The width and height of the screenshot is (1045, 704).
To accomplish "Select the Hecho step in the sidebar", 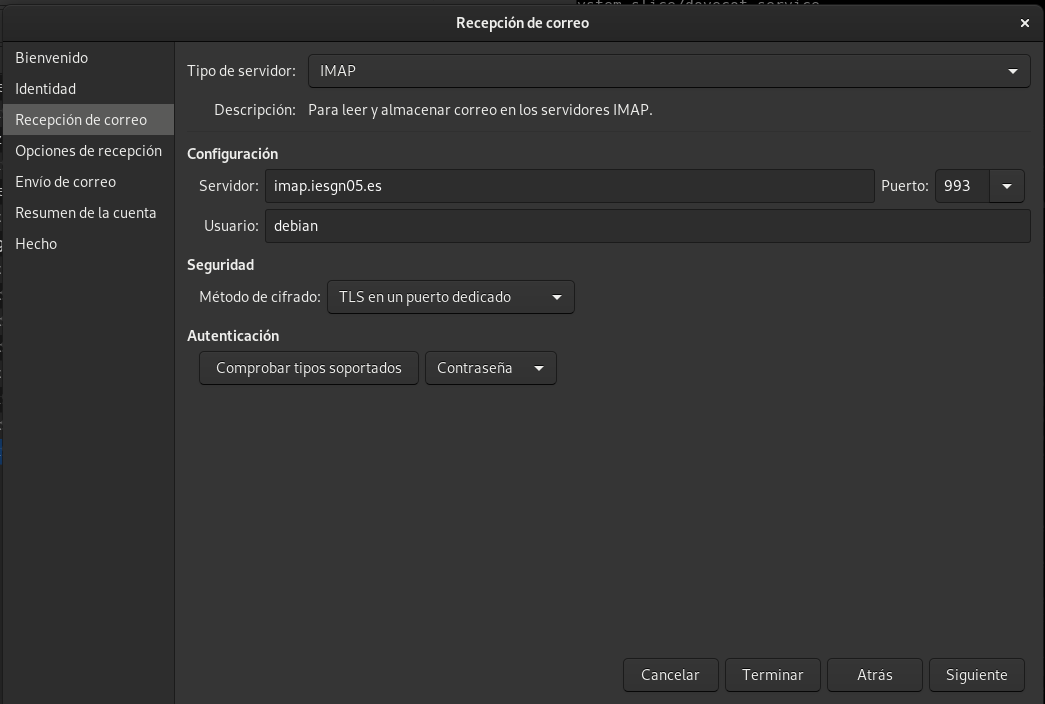I will click(x=36, y=244).
